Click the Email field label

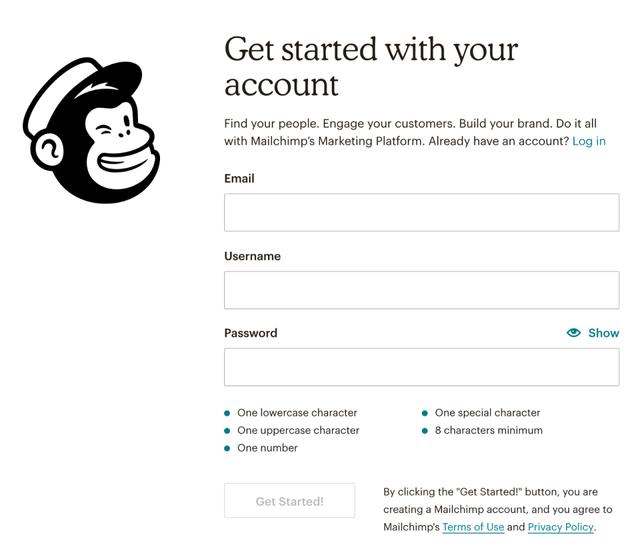point(239,178)
